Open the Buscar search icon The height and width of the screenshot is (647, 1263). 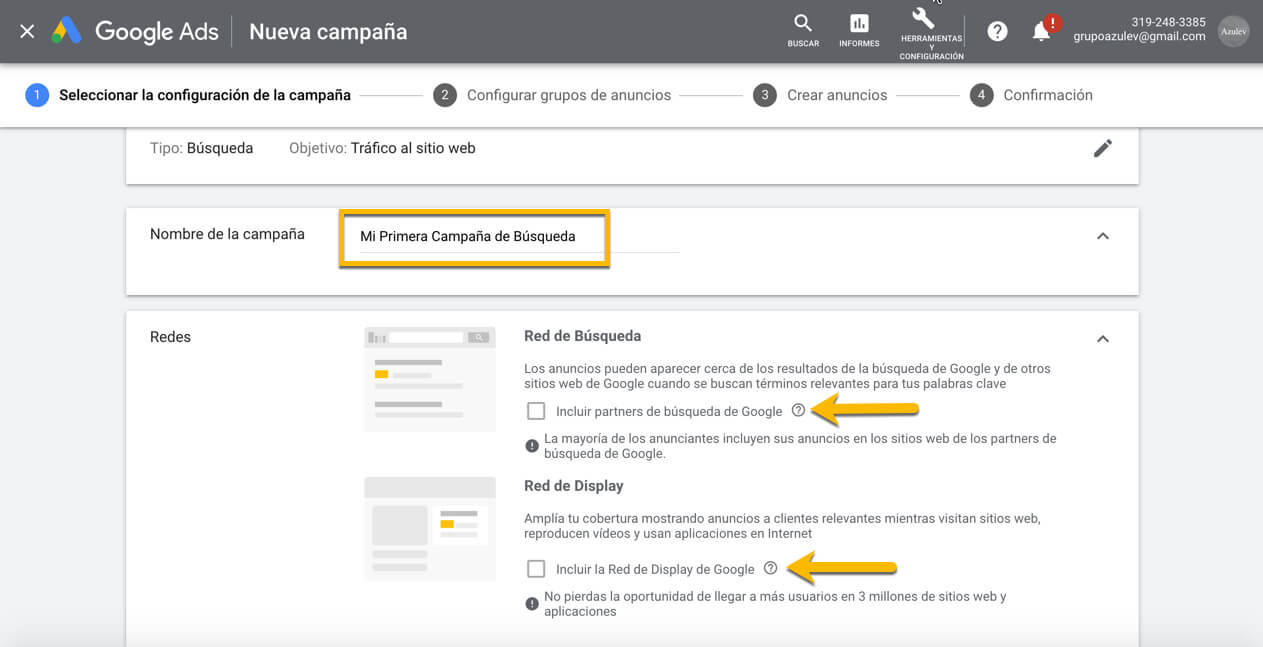tap(802, 27)
